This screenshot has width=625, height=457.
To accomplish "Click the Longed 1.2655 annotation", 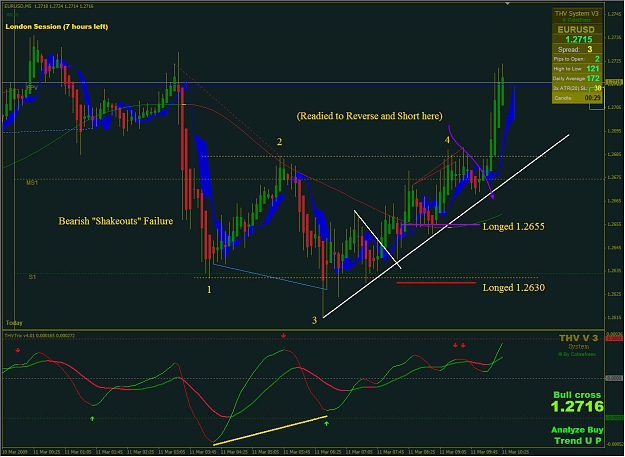I will click(x=513, y=226).
